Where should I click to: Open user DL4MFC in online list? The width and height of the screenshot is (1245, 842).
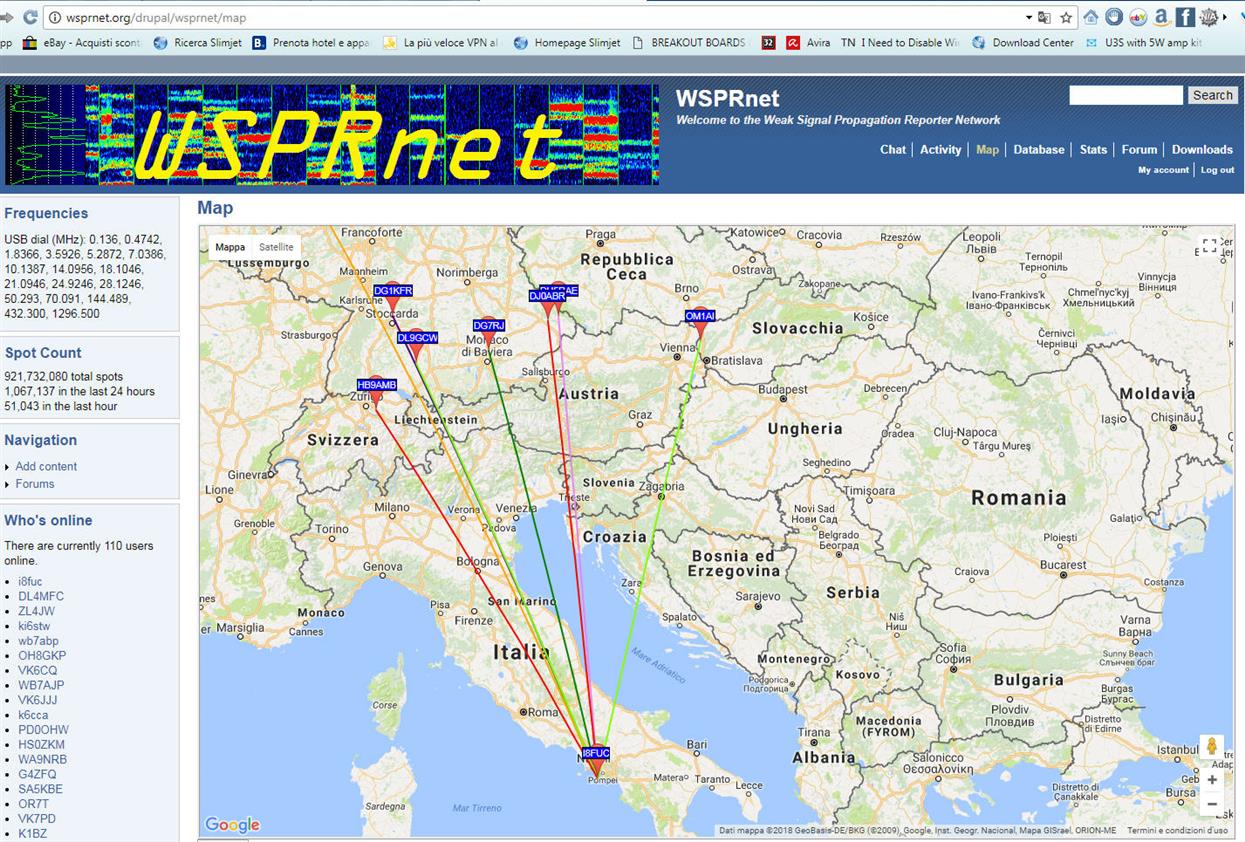41,597
